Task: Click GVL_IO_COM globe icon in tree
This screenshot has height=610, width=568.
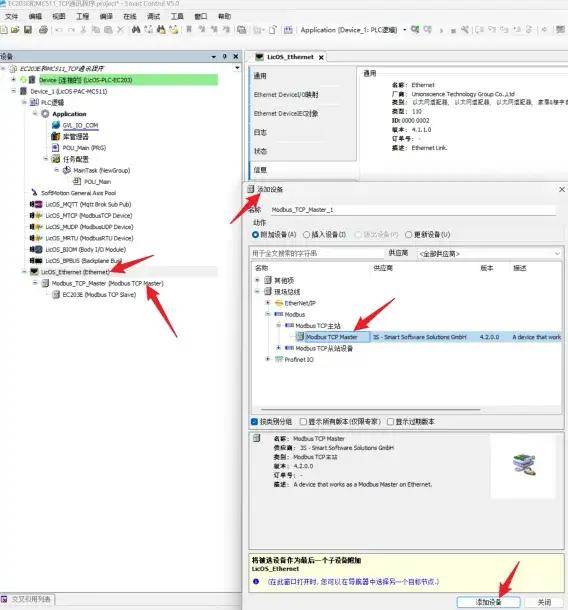Action: coord(56,125)
